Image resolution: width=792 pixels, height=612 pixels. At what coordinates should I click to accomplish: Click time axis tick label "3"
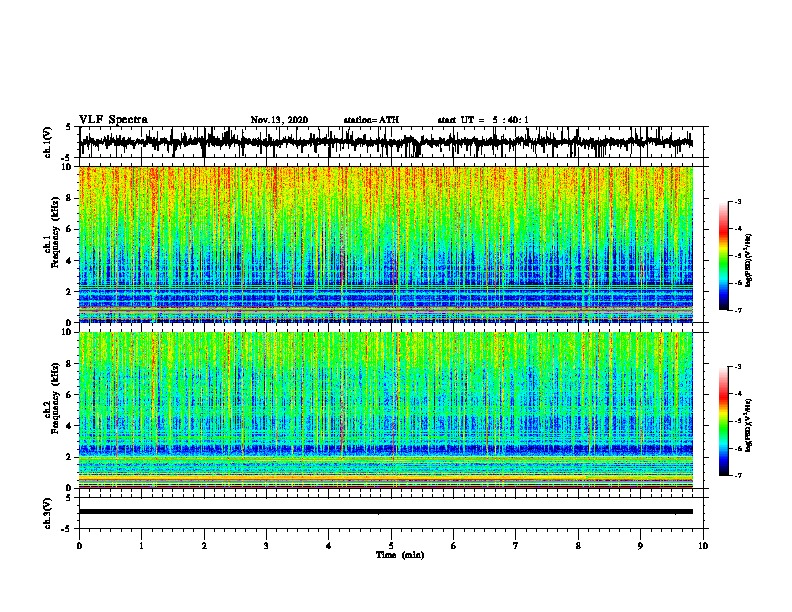266,546
